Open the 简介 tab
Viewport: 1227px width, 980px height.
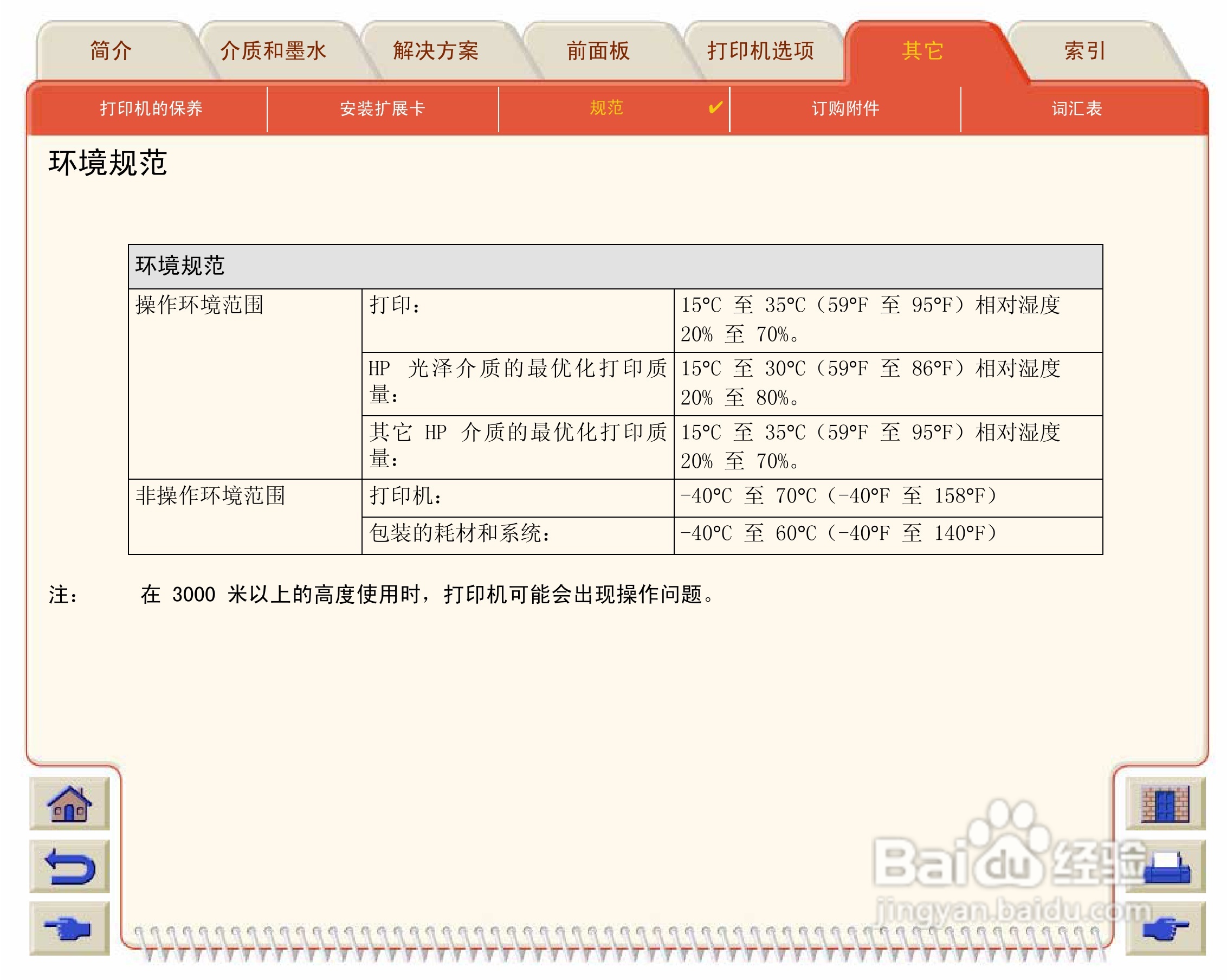click(x=111, y=51)
